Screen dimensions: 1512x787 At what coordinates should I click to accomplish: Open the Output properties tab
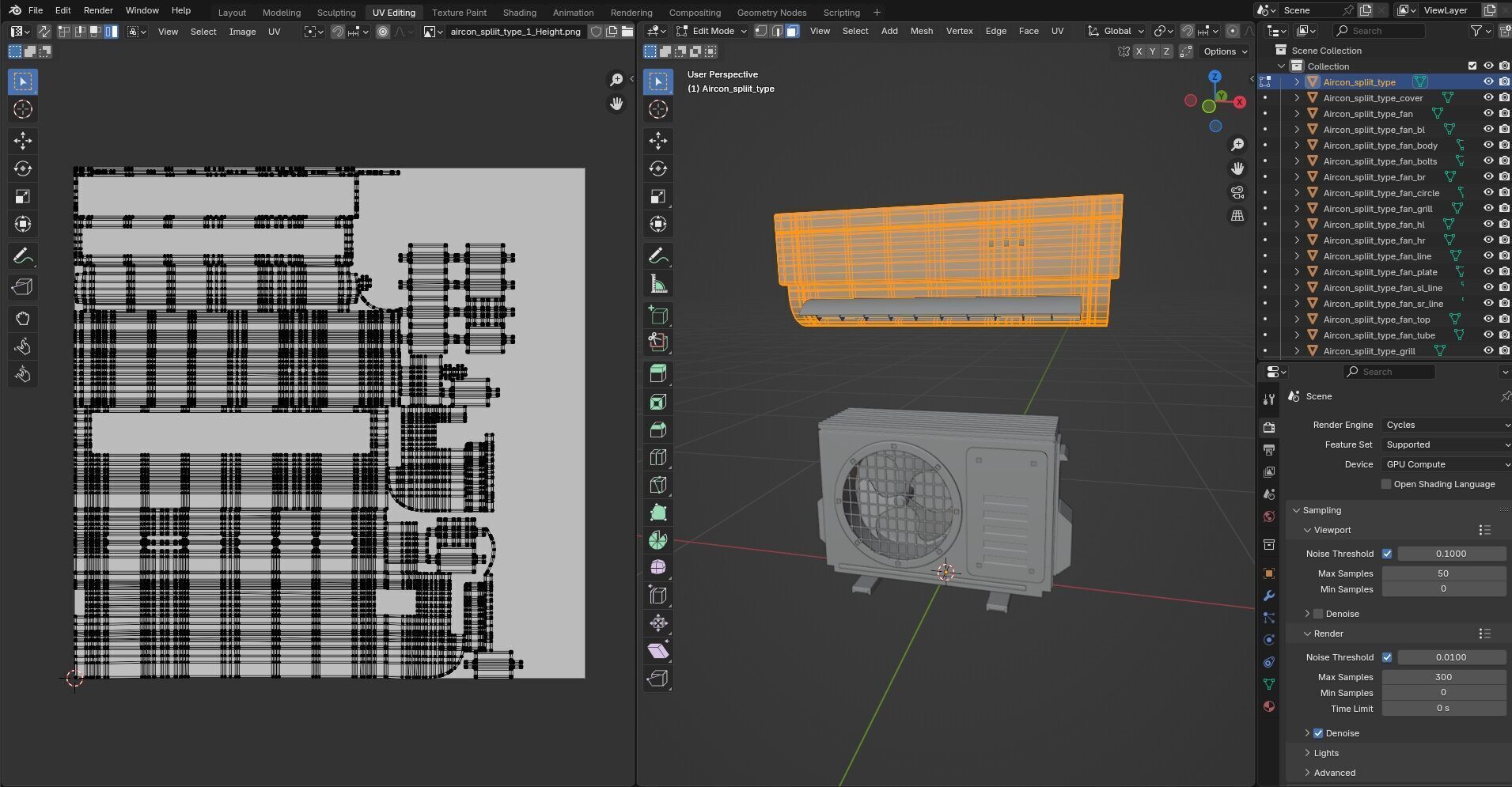(x=1269, y=450)
